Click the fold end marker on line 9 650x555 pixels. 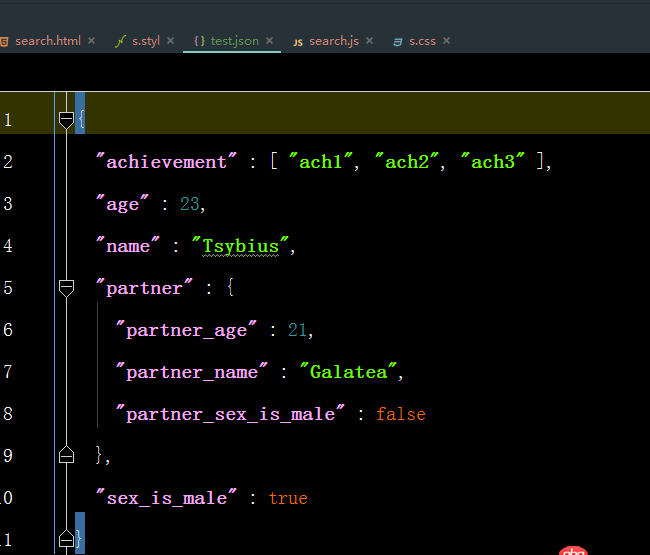tap(66, 454)
